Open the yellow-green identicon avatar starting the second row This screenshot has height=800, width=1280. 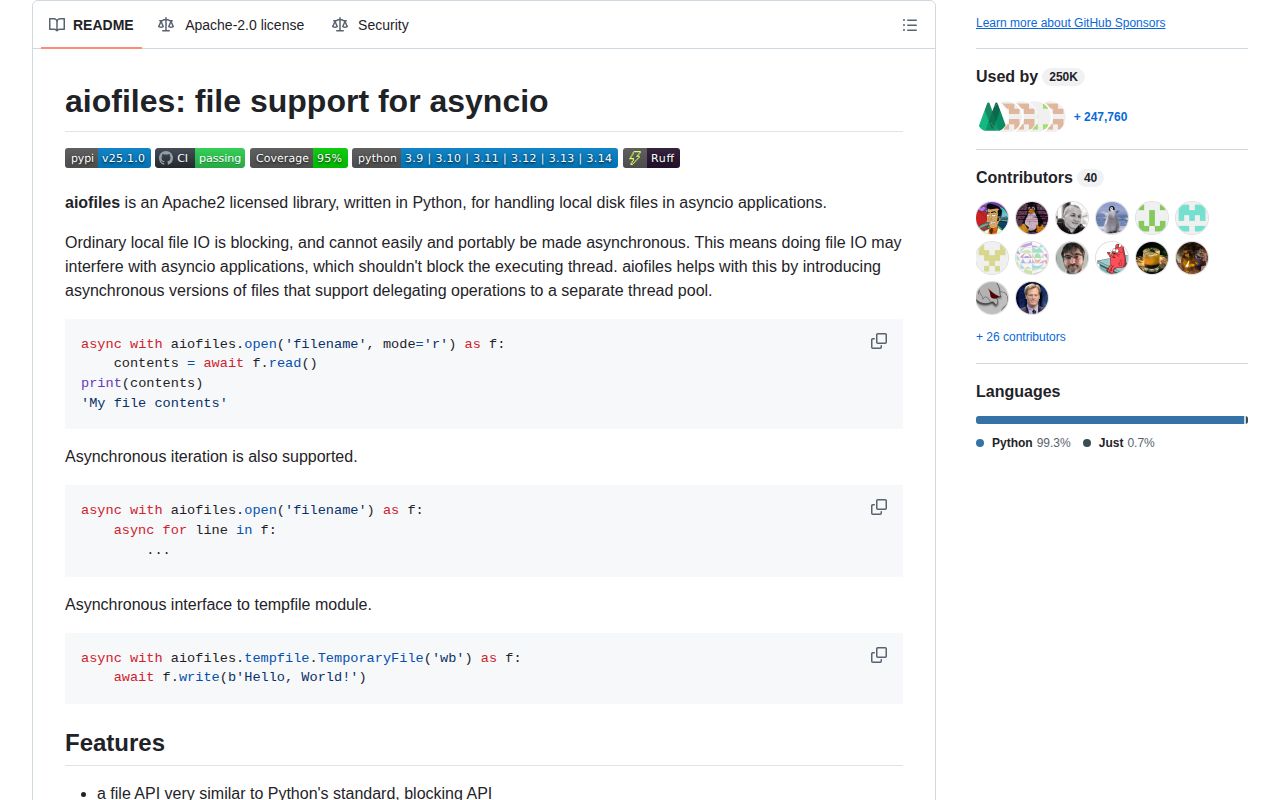coord(992,258)
